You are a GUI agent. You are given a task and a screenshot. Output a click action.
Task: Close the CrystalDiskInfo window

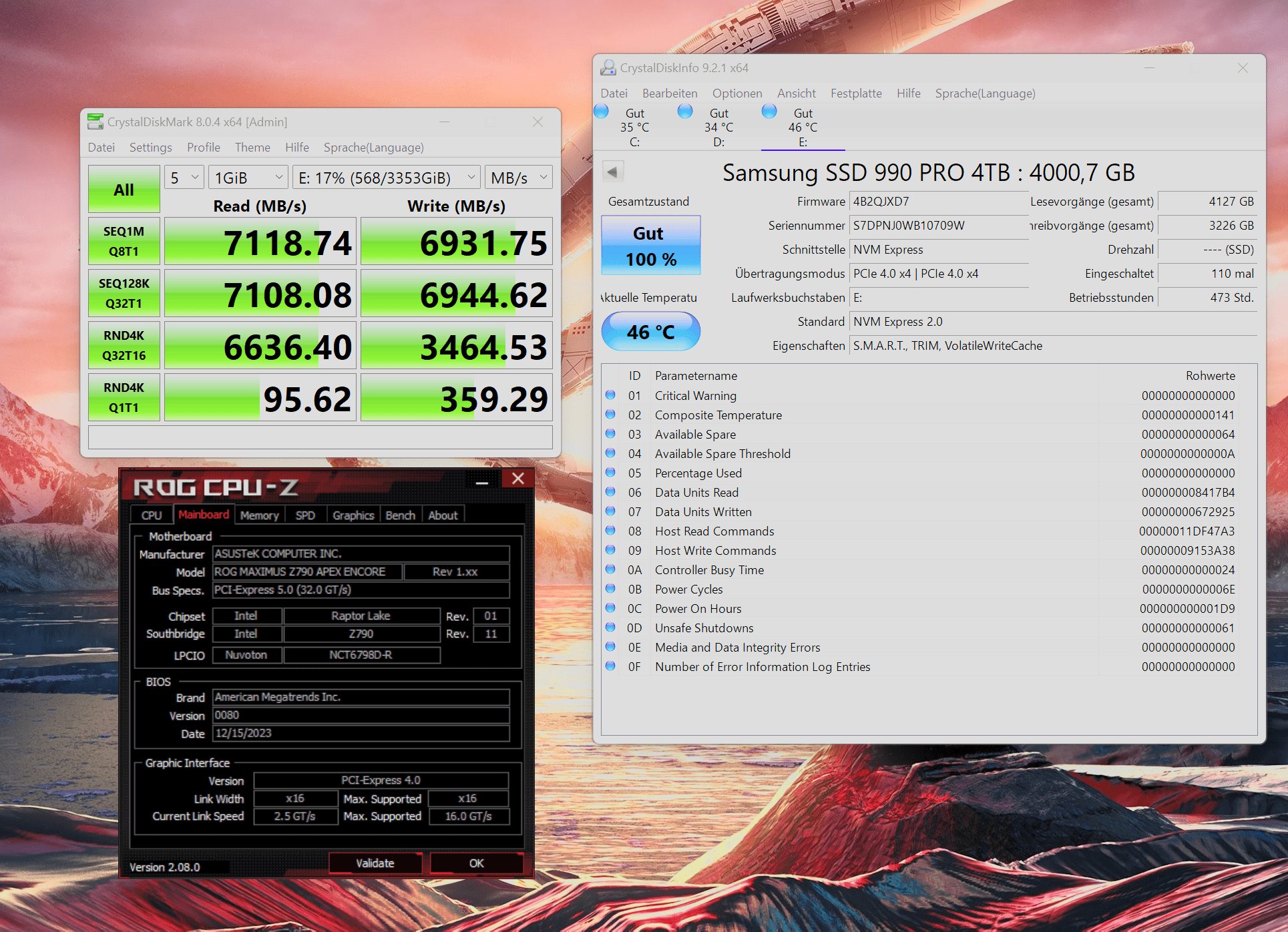tap(1243, 67)
